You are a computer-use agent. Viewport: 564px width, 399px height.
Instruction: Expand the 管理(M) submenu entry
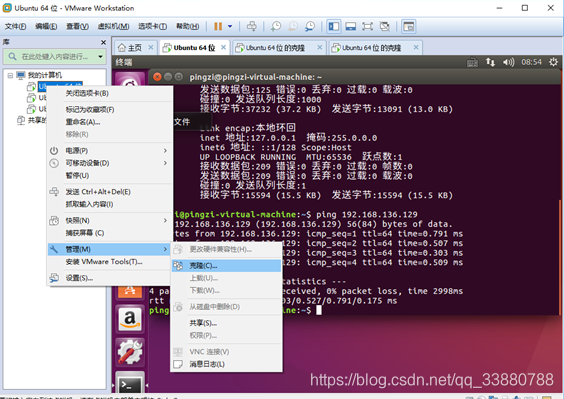tap(110, 249)
